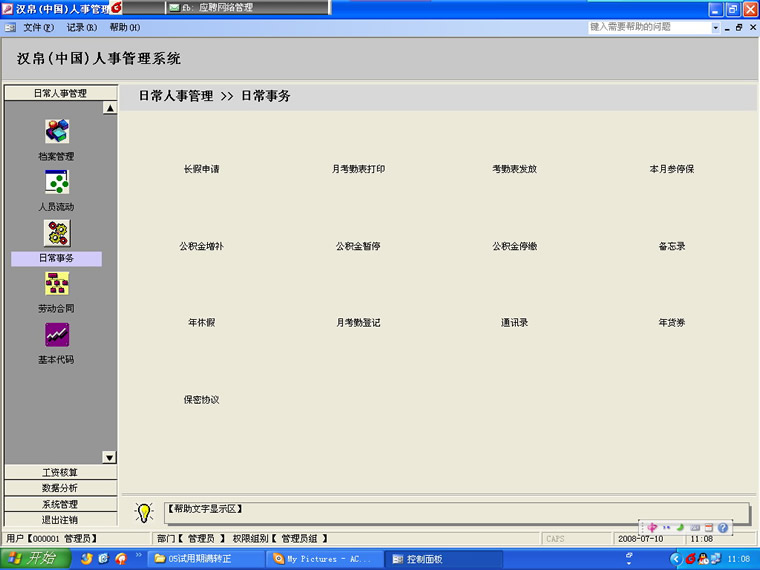The width and height of the screenshot is (760, 570).
Task: Switch to 05试用期满转正 taskbar window
Action: coord(206,559)
